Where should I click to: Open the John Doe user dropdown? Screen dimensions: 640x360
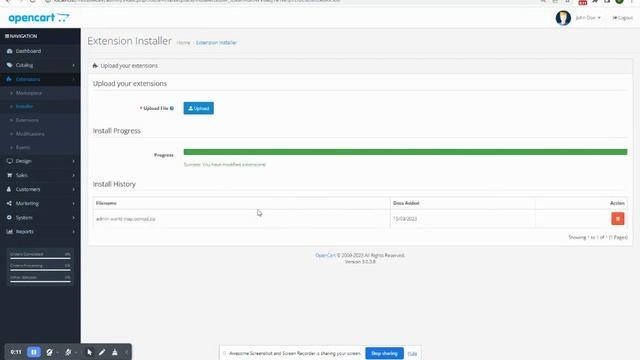[588, 18]
